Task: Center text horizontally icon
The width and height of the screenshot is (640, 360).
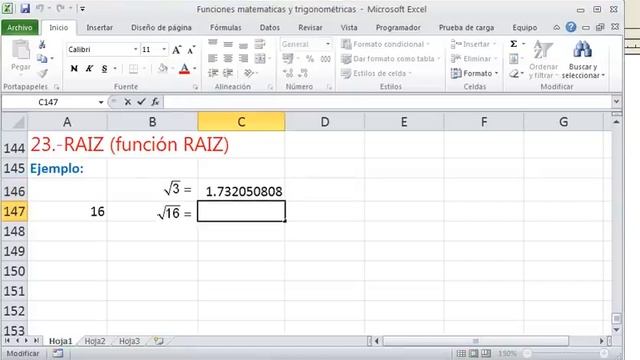Action: 228,59
